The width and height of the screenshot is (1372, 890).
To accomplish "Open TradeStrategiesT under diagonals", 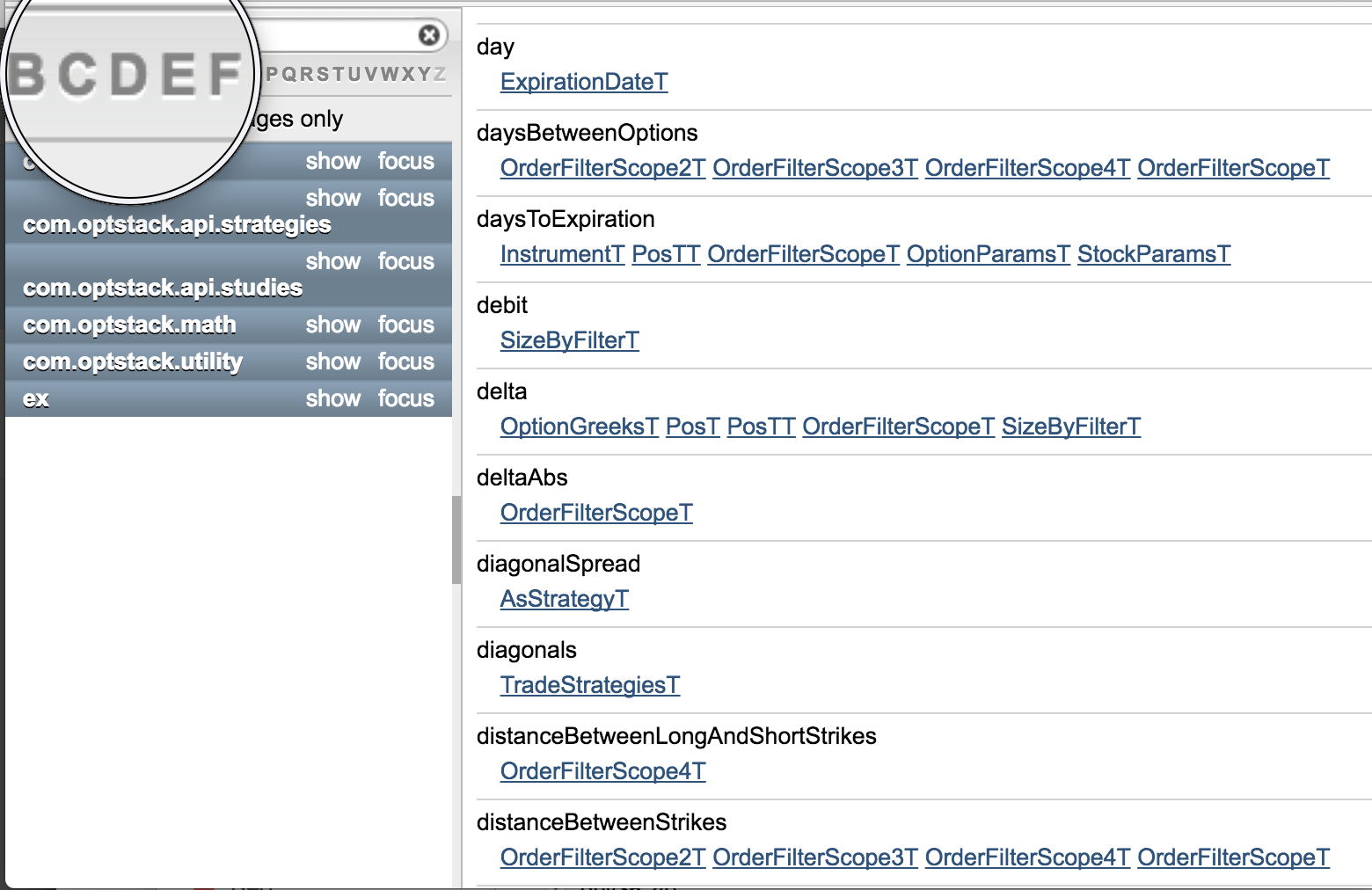I will (x=589, y=685).
